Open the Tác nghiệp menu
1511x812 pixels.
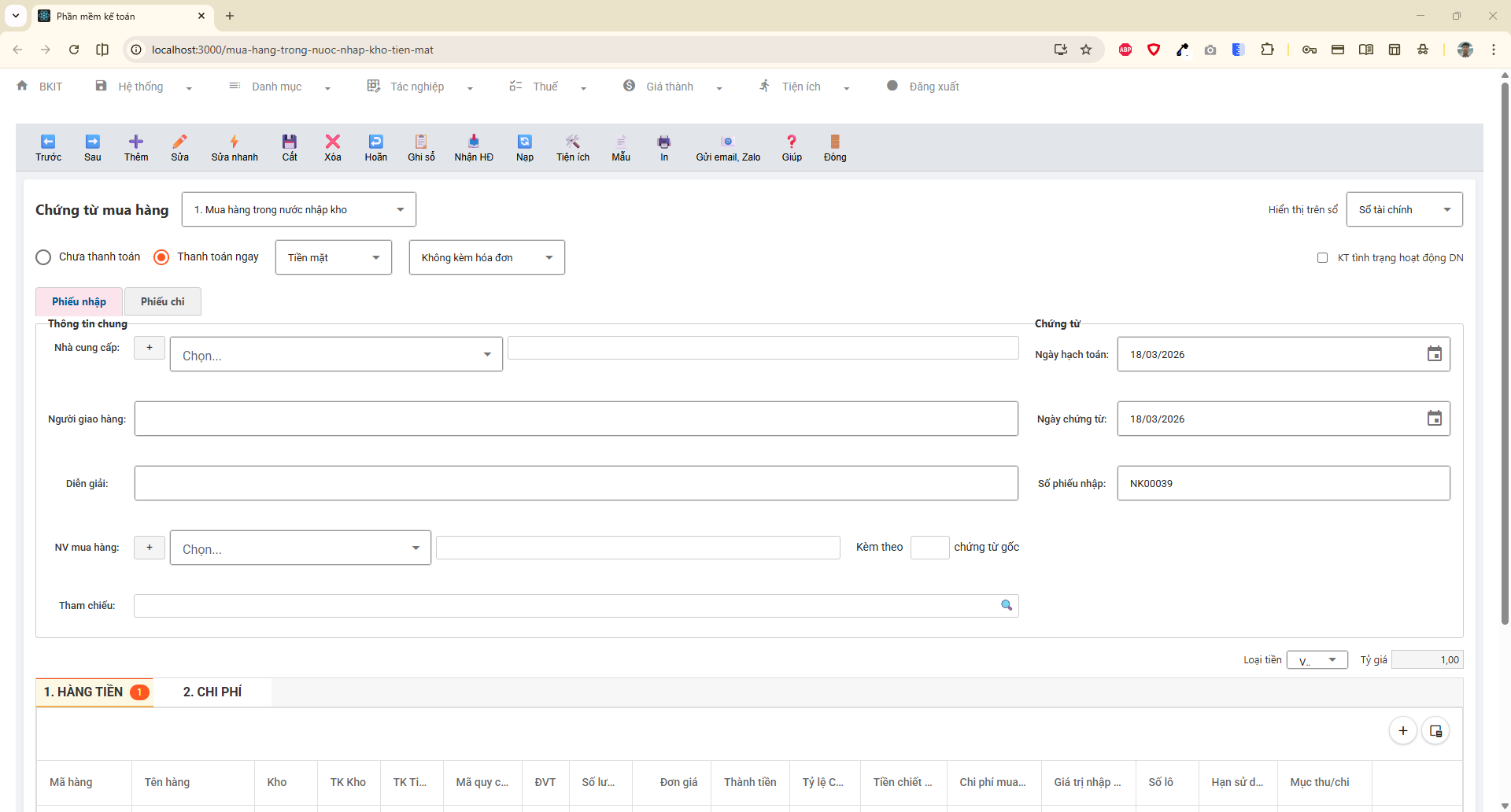pyautogui.click(x=417, y=87)
